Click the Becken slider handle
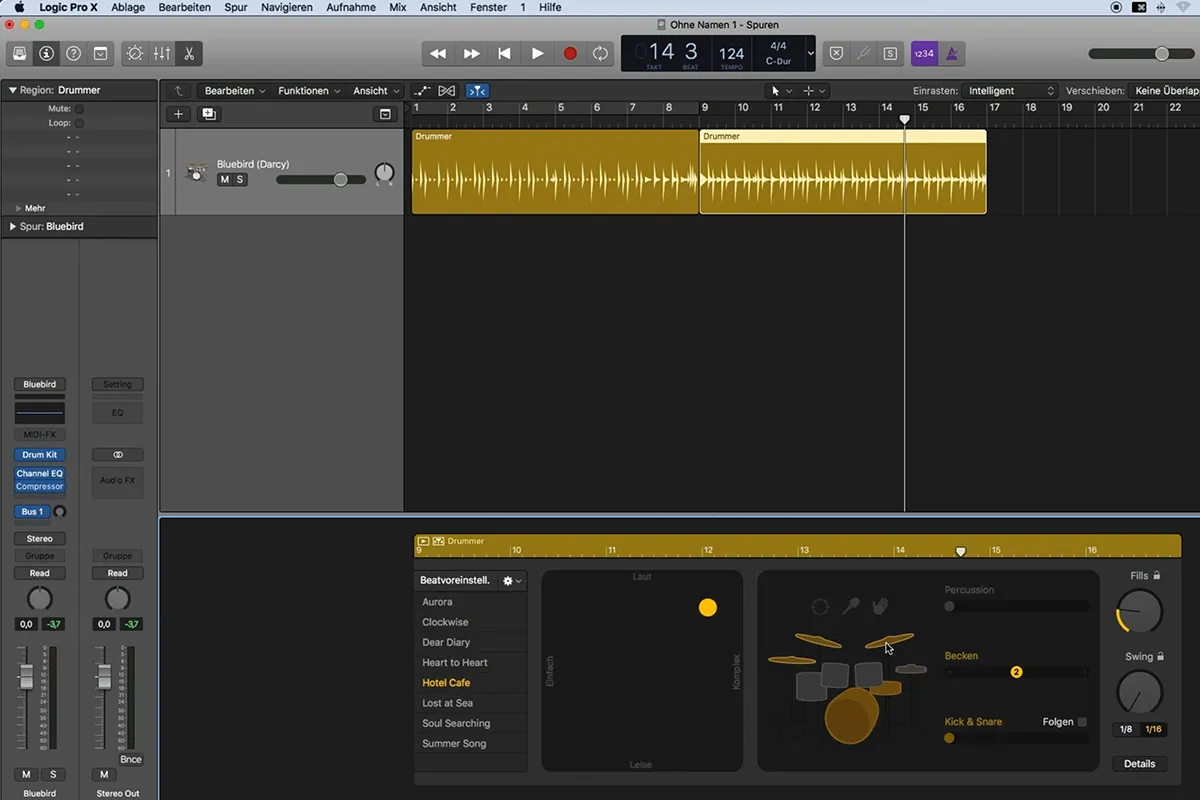 1016,673
